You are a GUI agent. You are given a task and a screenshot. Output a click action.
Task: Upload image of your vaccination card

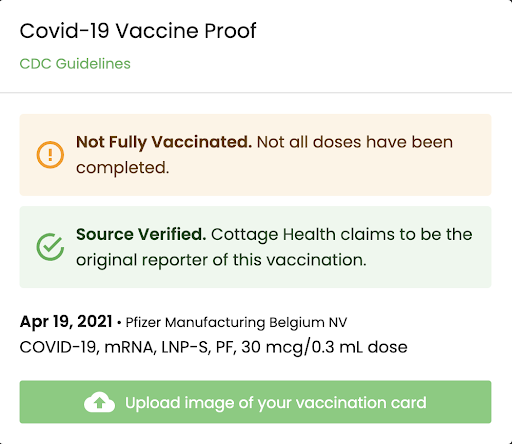click(x=255, y=402)
